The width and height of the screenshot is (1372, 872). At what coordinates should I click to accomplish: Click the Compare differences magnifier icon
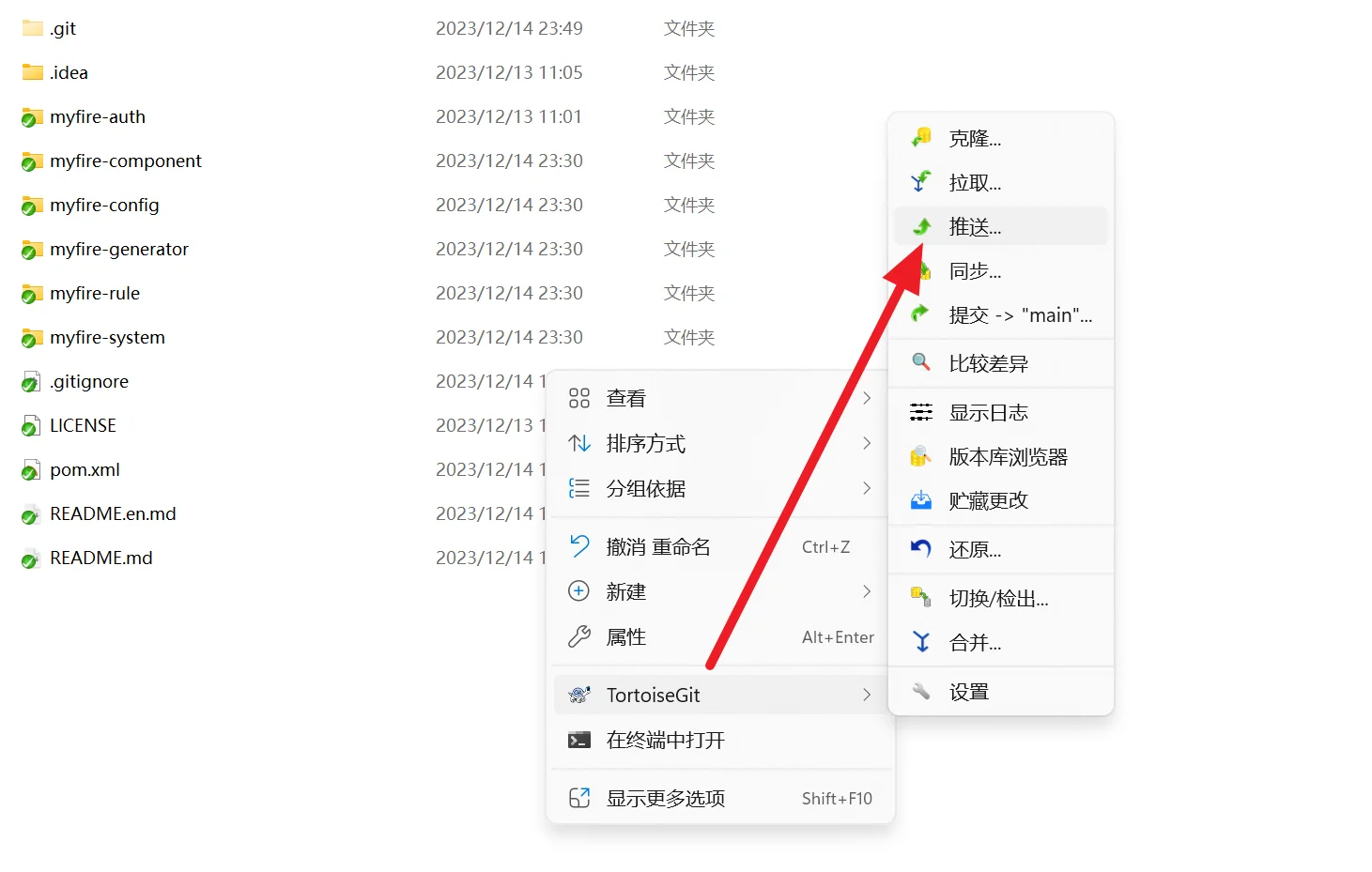pyautogui.click(x=921, y=363)
